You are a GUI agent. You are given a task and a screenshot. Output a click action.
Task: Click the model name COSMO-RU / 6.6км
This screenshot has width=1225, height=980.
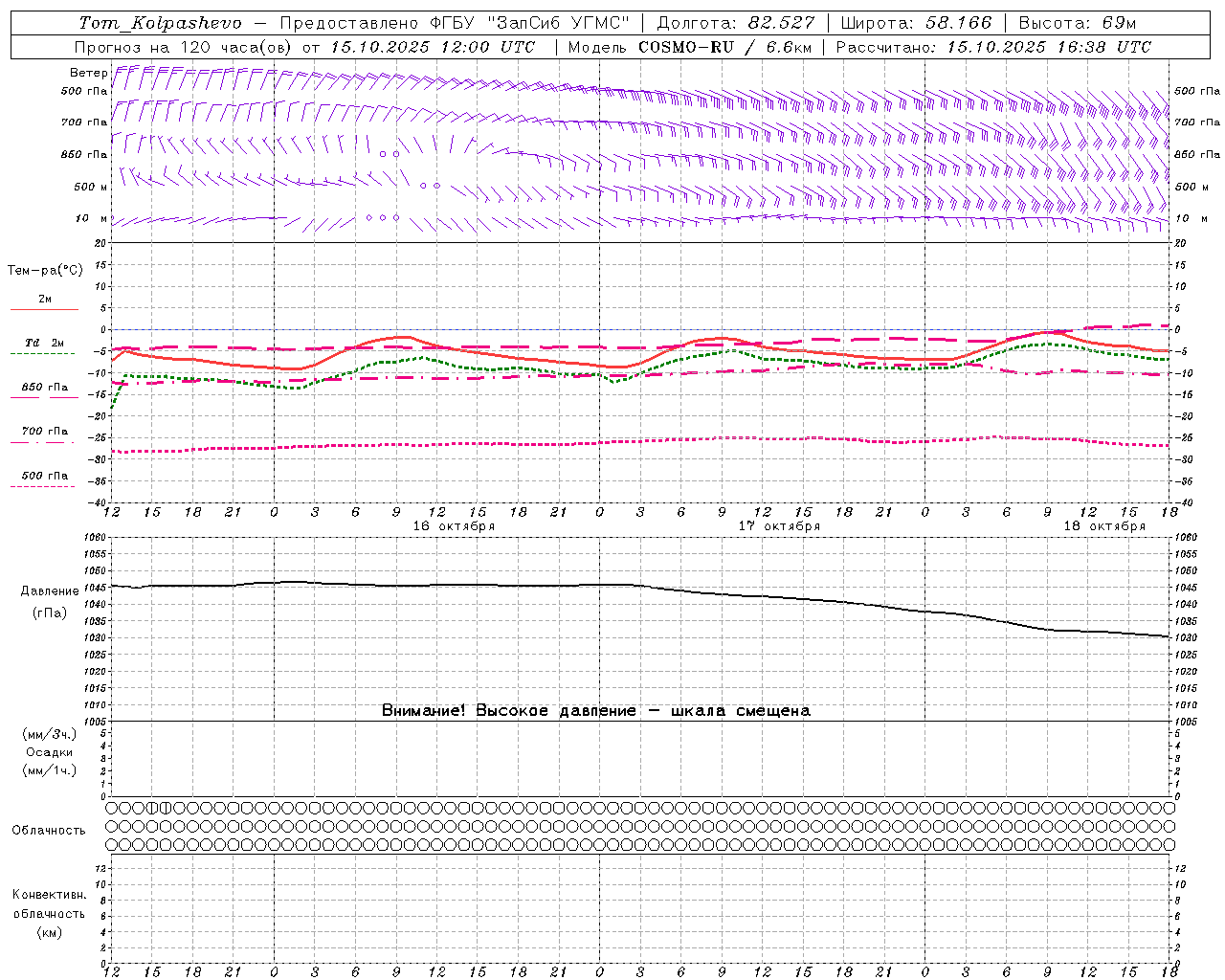724,47
